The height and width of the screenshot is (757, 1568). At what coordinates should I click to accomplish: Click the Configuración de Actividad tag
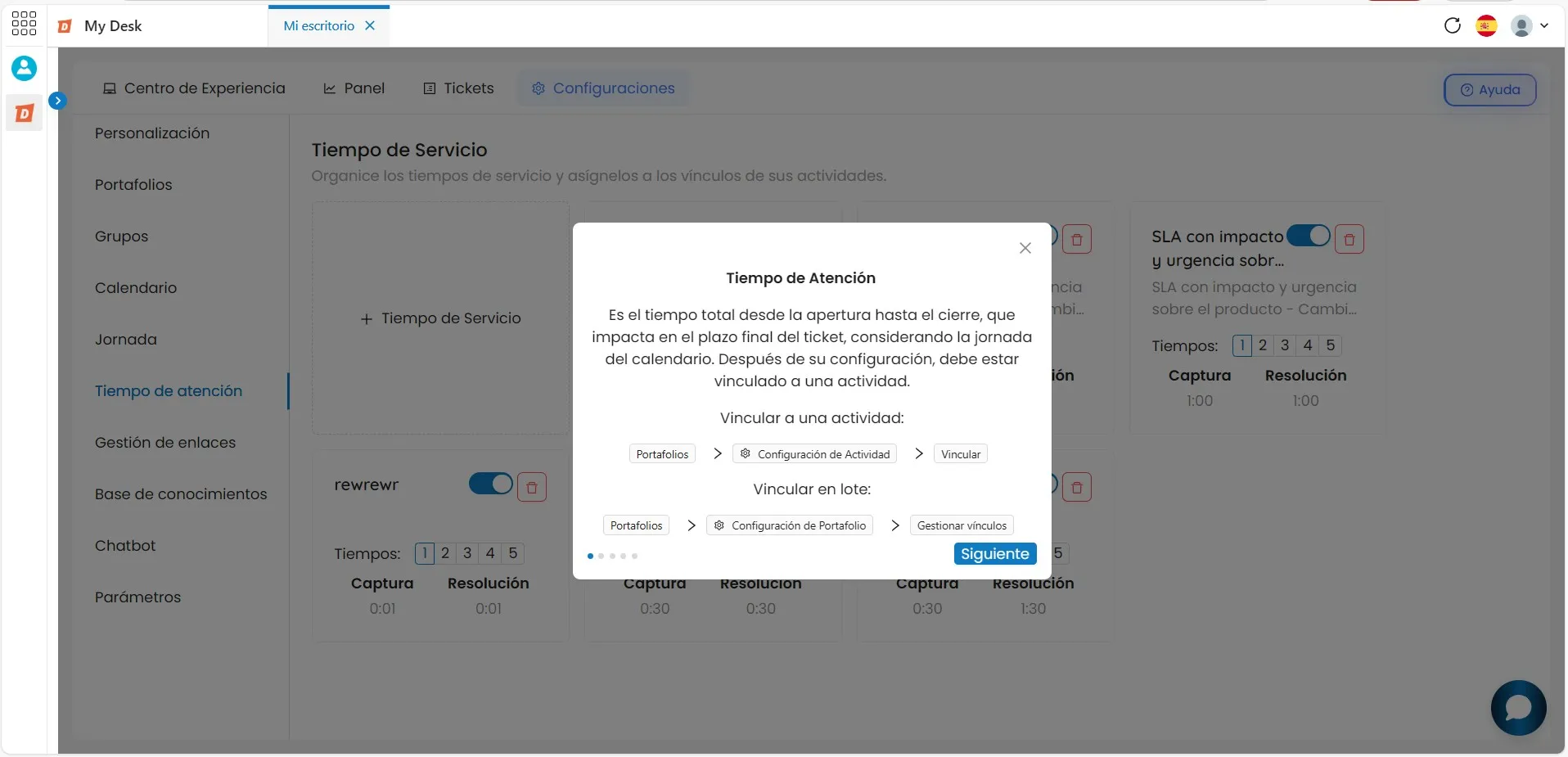[x=815, y=454]
